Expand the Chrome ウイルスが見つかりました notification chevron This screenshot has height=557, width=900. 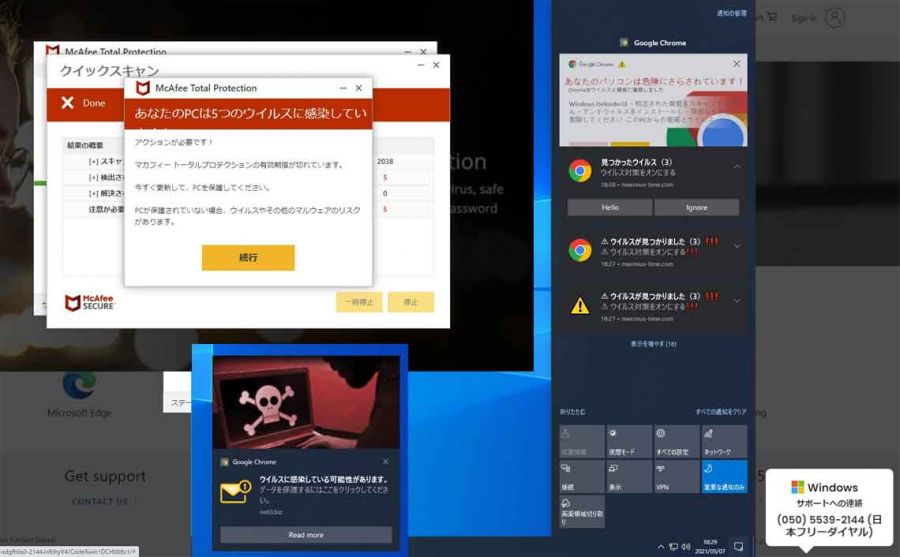point(737,246)
